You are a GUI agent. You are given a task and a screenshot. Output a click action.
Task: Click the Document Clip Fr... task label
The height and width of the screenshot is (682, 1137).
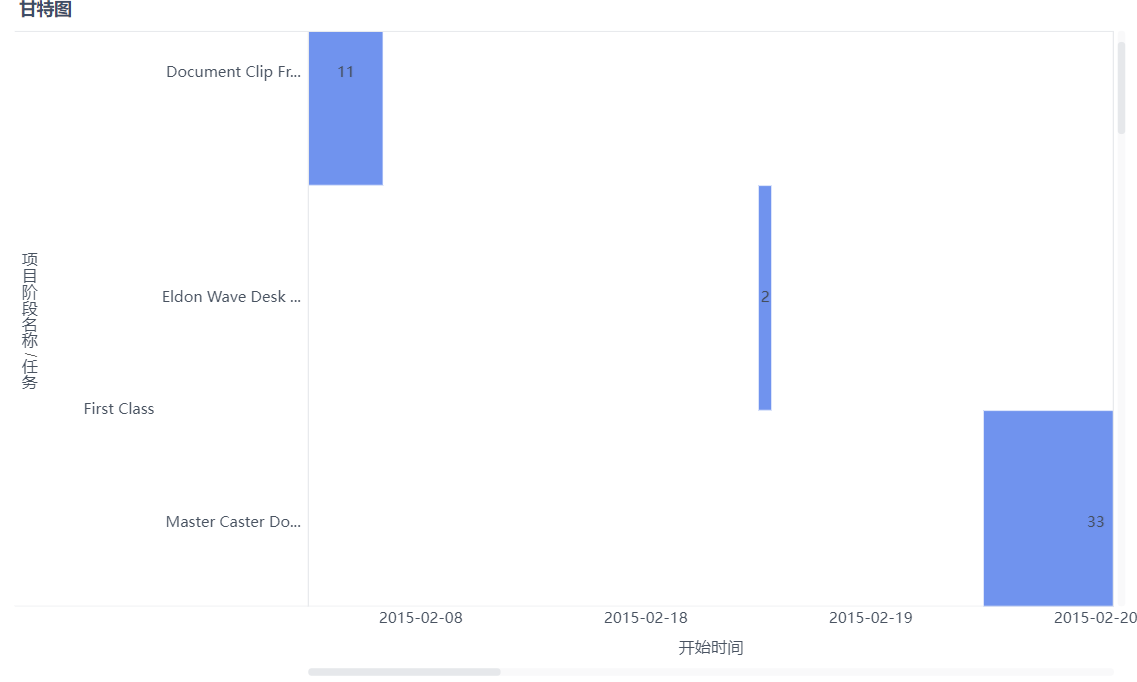pyautogui.click(x=233, y=72)
